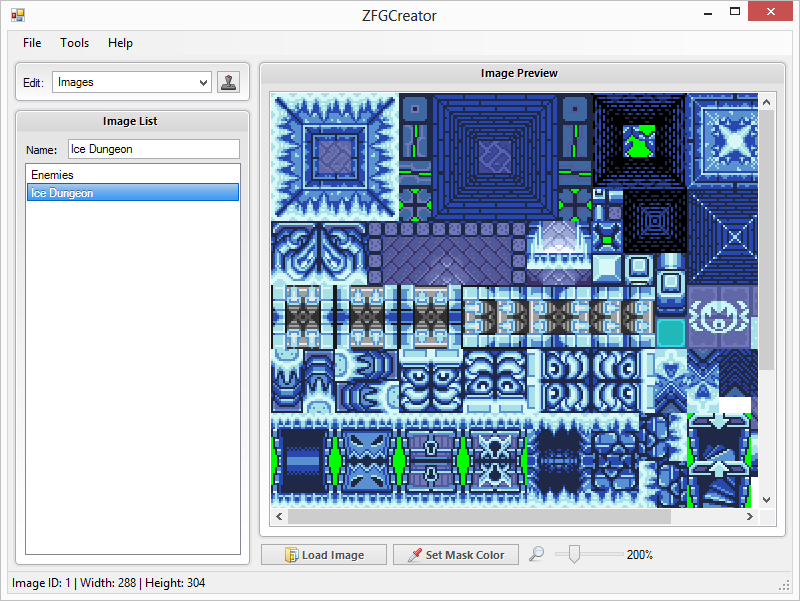Click the preview scroll up arrow

pos(766,102)
